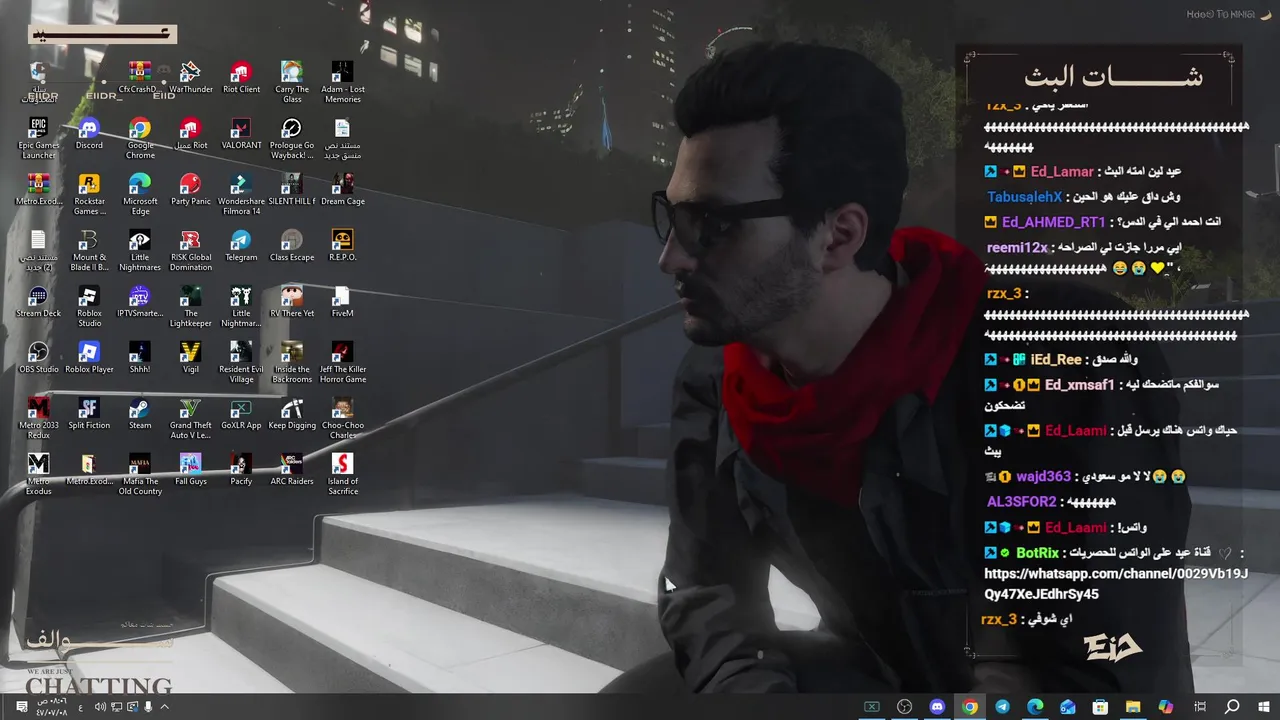Select Metro 2033 Redux desktop icon
The width and height of the screenshot is (1280, 720).
tap(38, 418)
